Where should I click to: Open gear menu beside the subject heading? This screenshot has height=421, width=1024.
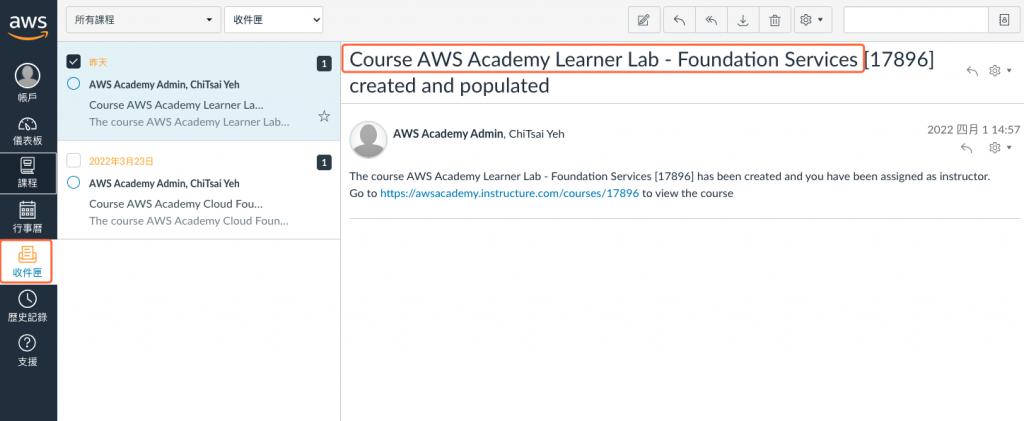[x=999, y=70]
